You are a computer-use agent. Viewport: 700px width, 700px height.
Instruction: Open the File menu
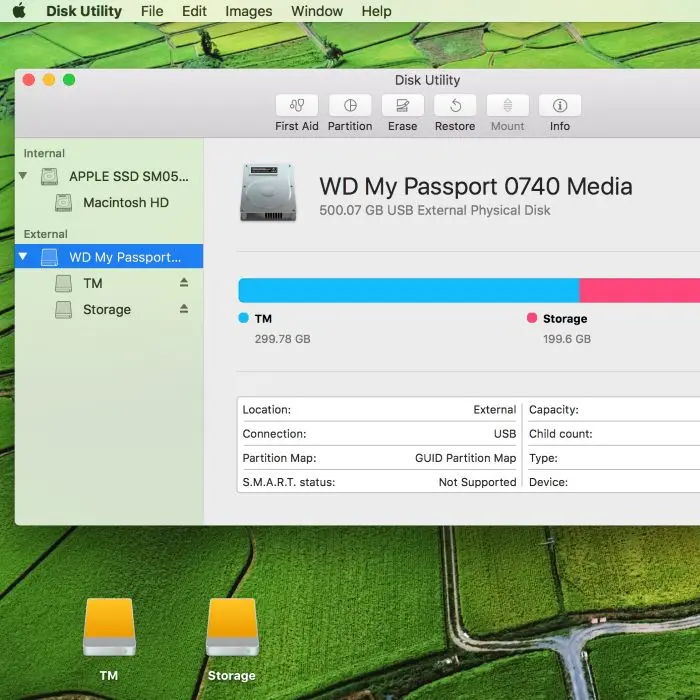pyautogui.click(x=152, y=11)
